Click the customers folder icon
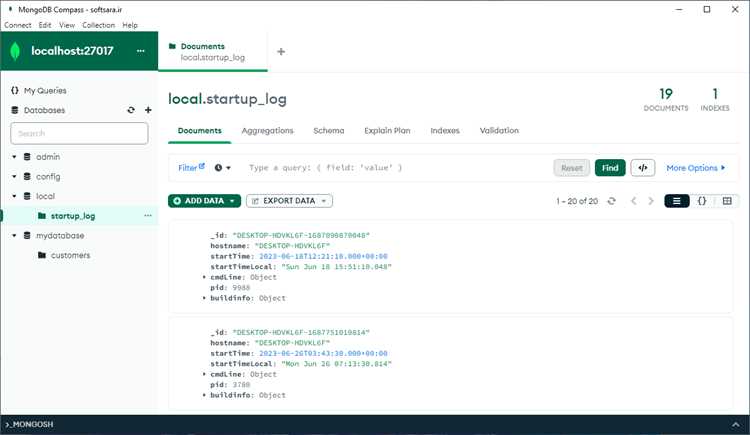750x435 pixels. [x=42, y=255]
